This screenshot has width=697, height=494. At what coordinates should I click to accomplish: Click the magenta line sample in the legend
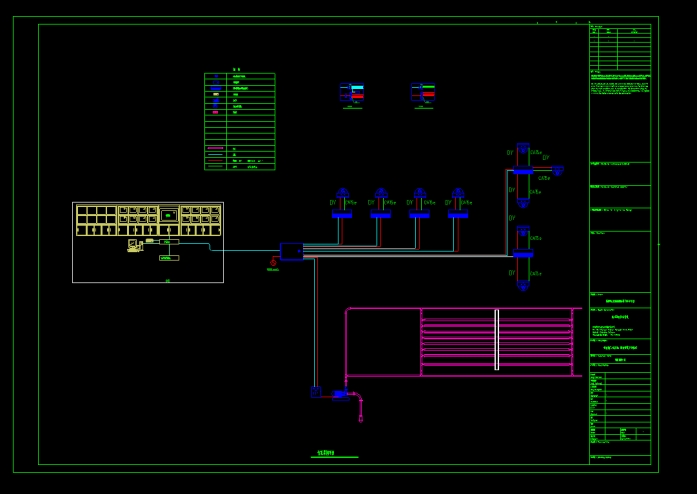pyautogui.click(x=215, y=148)
